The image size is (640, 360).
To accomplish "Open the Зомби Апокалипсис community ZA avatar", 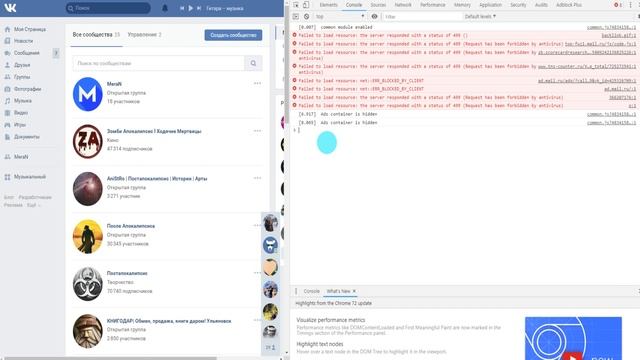I will point(87,141).
